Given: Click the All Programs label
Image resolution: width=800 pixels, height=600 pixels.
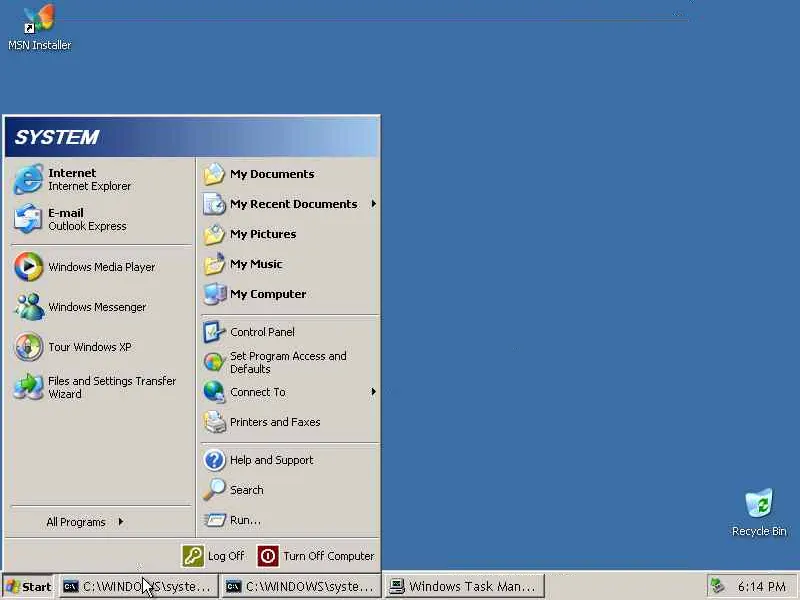Looking at the screenshot, I should pyautogui.click(x=76, y=522).
